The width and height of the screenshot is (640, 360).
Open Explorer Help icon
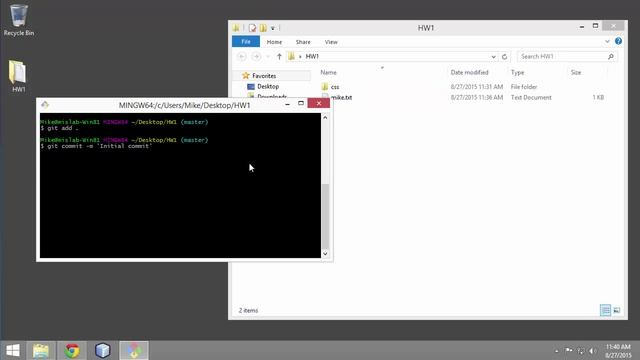tap(618, 41)
